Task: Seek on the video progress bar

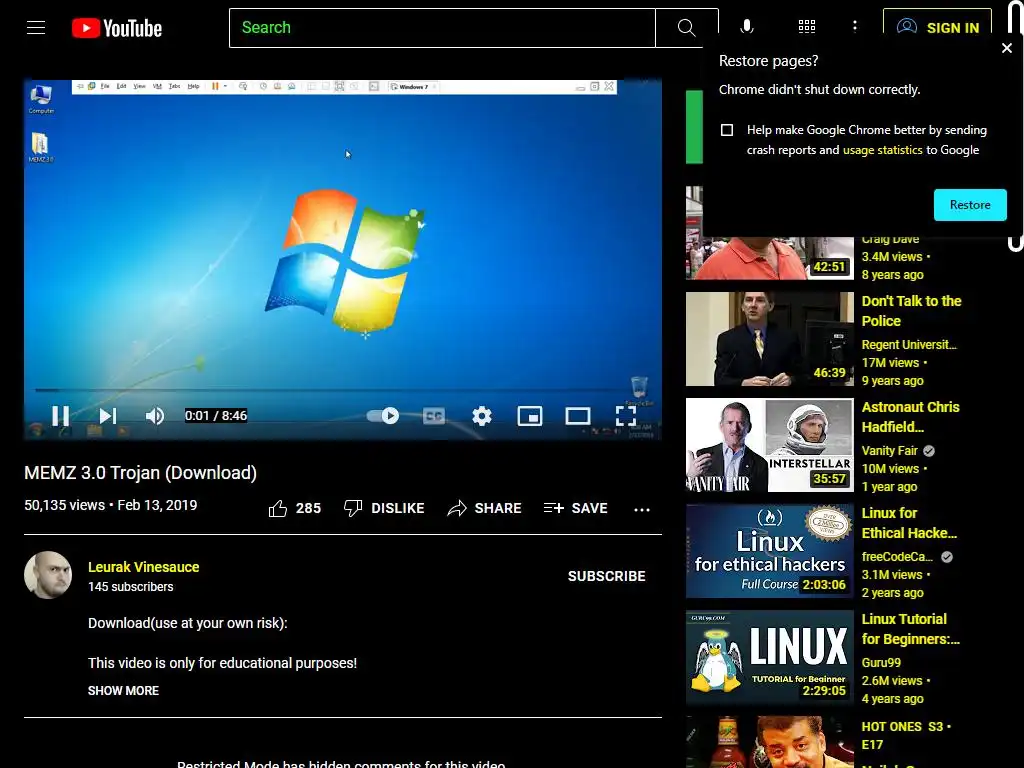Action: tap(342, 390)
